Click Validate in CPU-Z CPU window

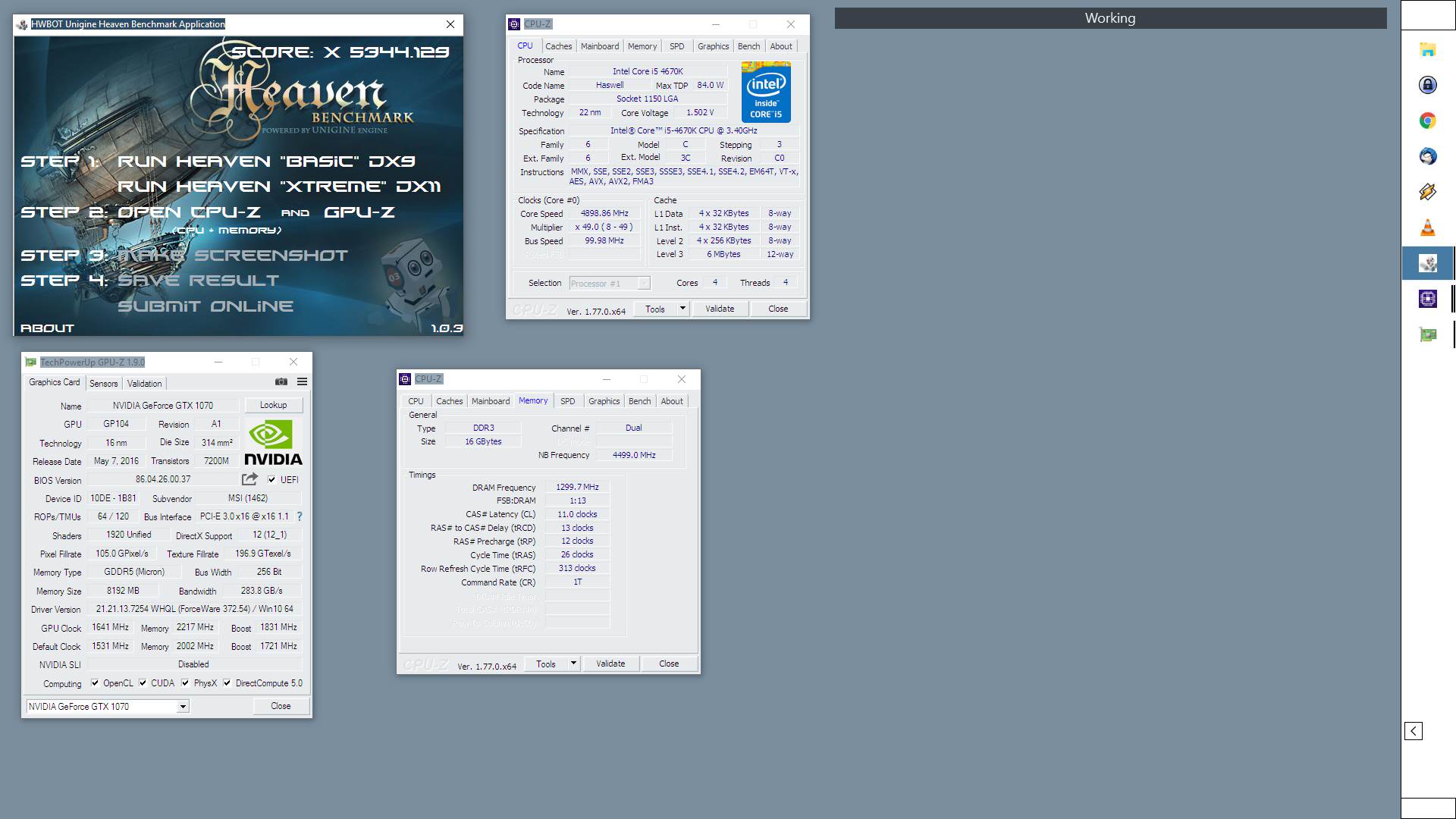[x=720, y=309]
